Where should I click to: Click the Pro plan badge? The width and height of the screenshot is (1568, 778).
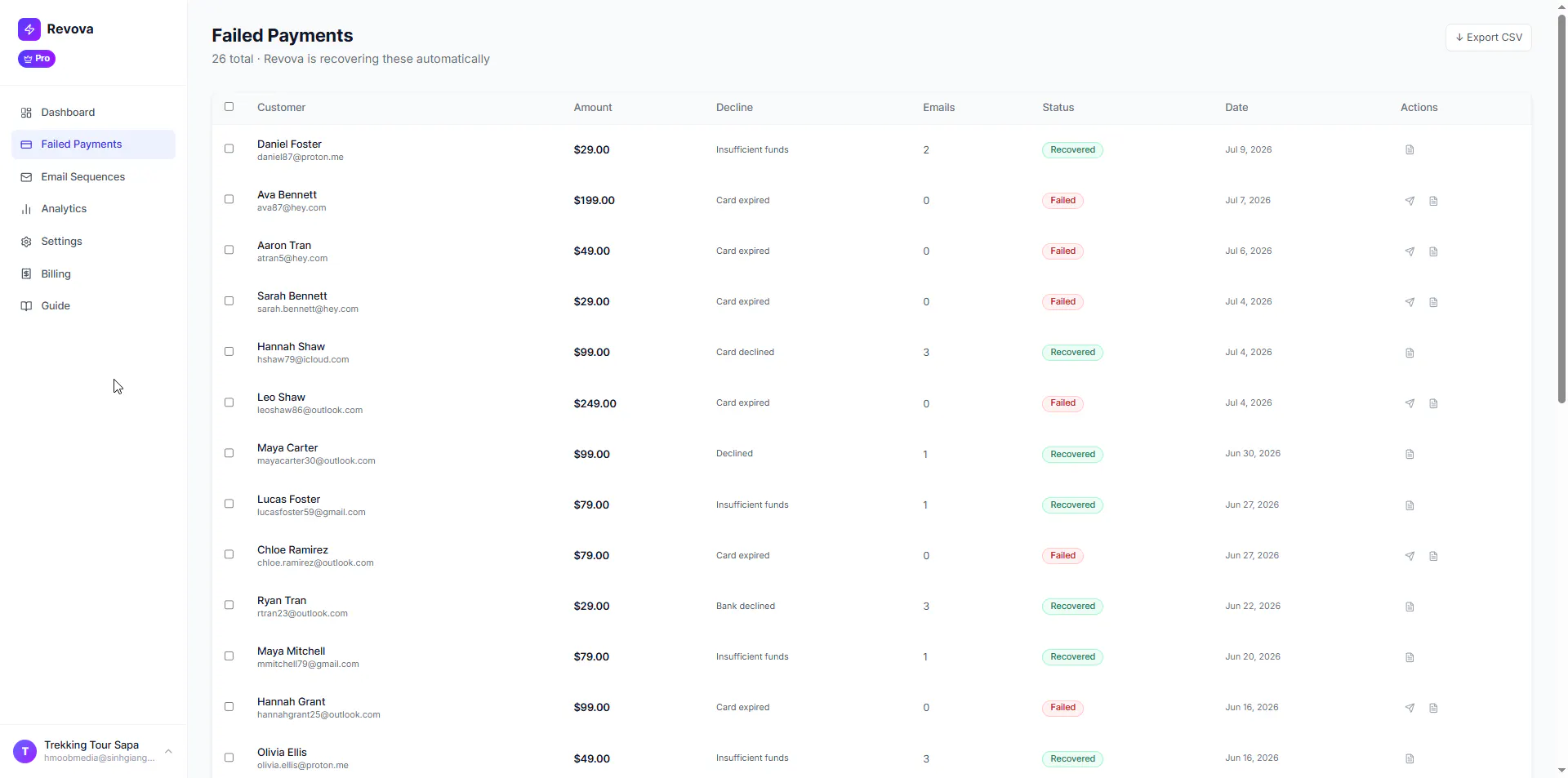pos(37,59)
